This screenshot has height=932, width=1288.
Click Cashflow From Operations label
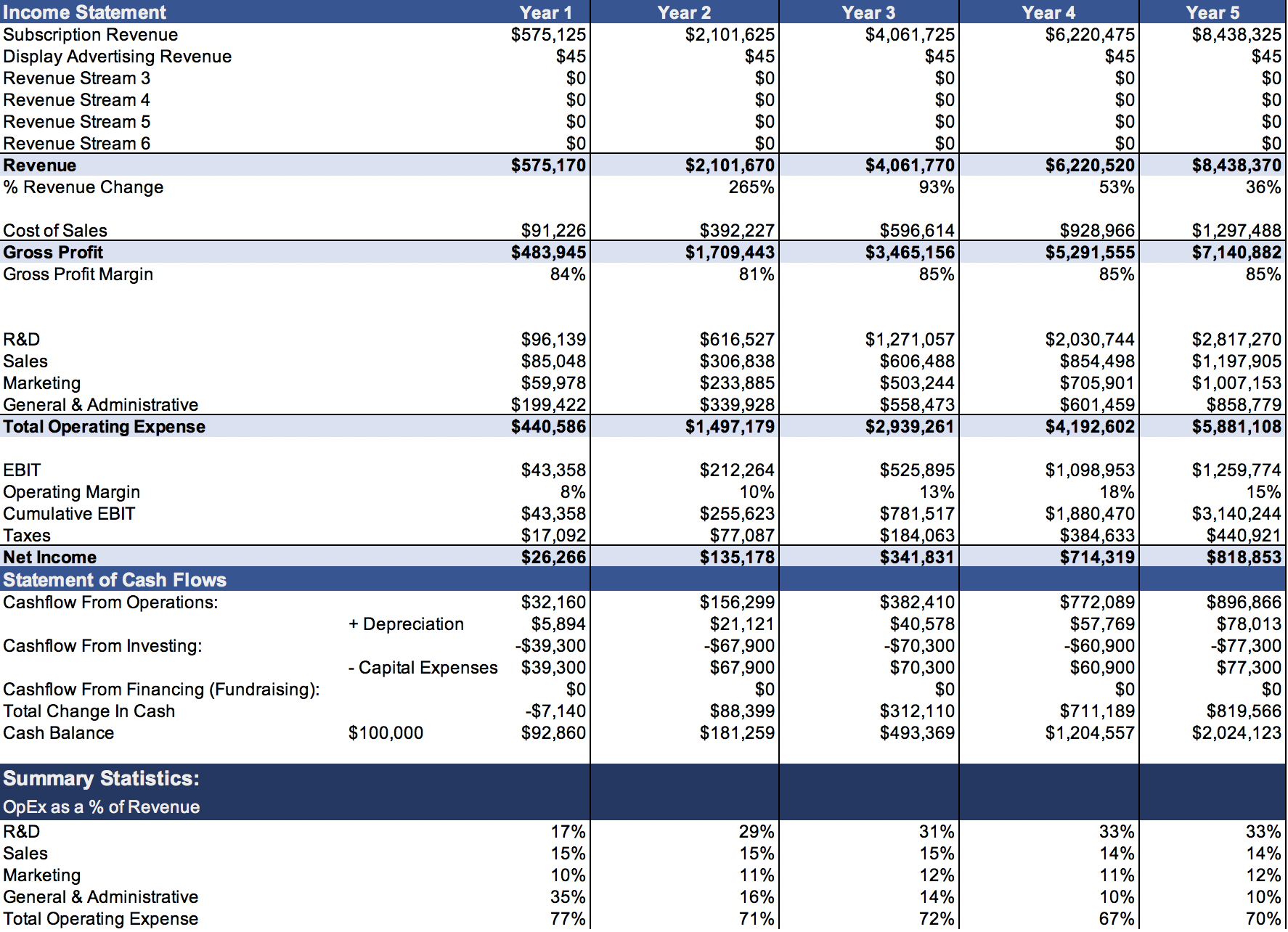[110, 602]
